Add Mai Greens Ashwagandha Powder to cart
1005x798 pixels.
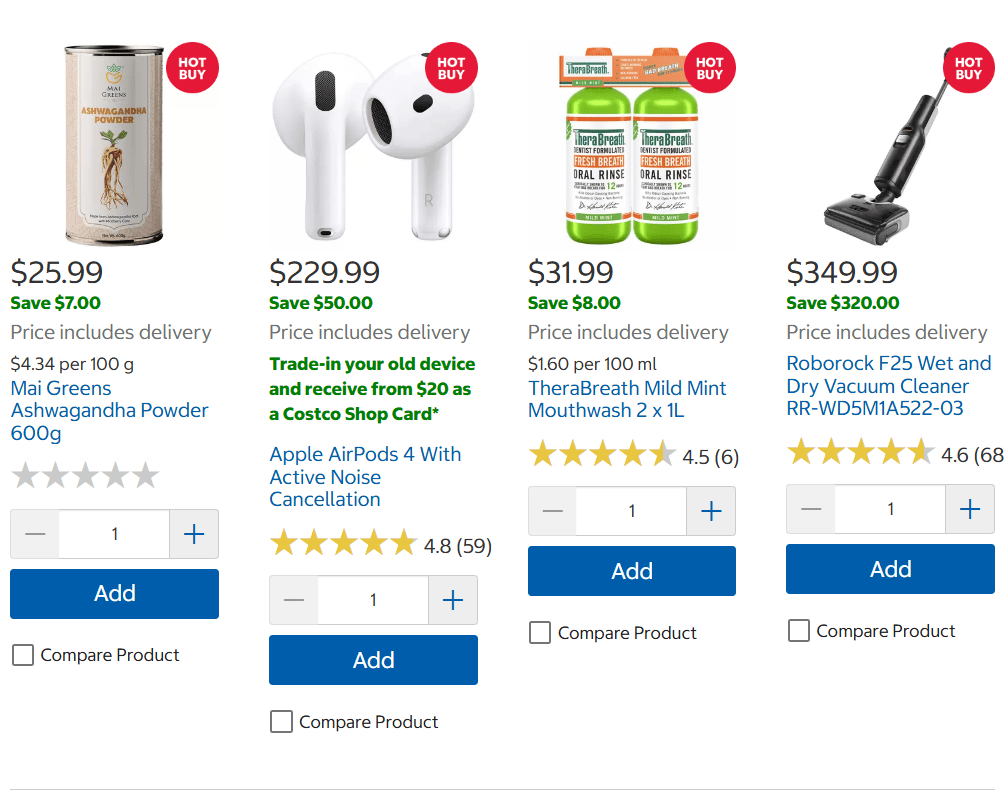[114, 594]
